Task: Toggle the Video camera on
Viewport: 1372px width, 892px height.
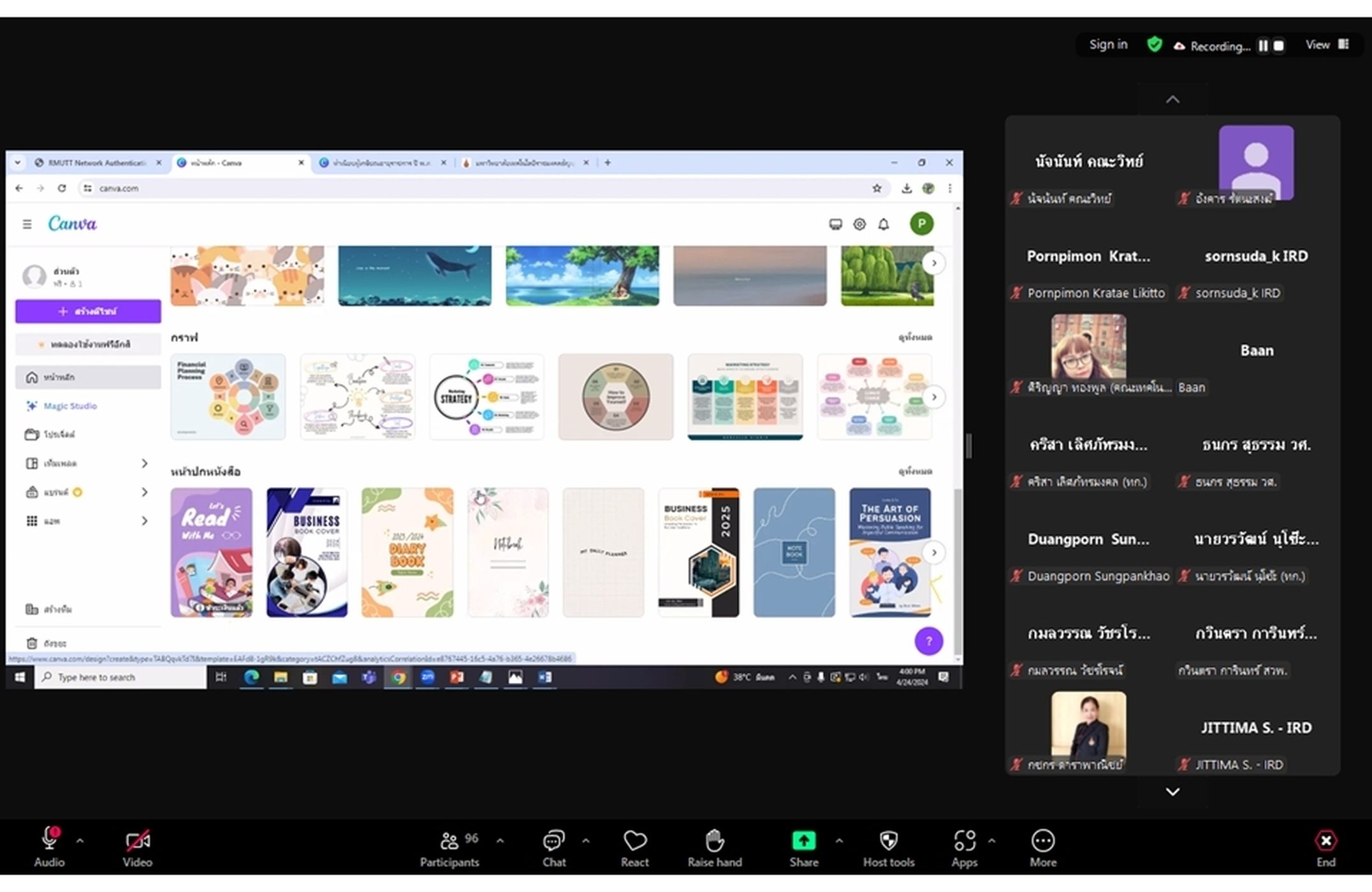Action: pos(137,849)
